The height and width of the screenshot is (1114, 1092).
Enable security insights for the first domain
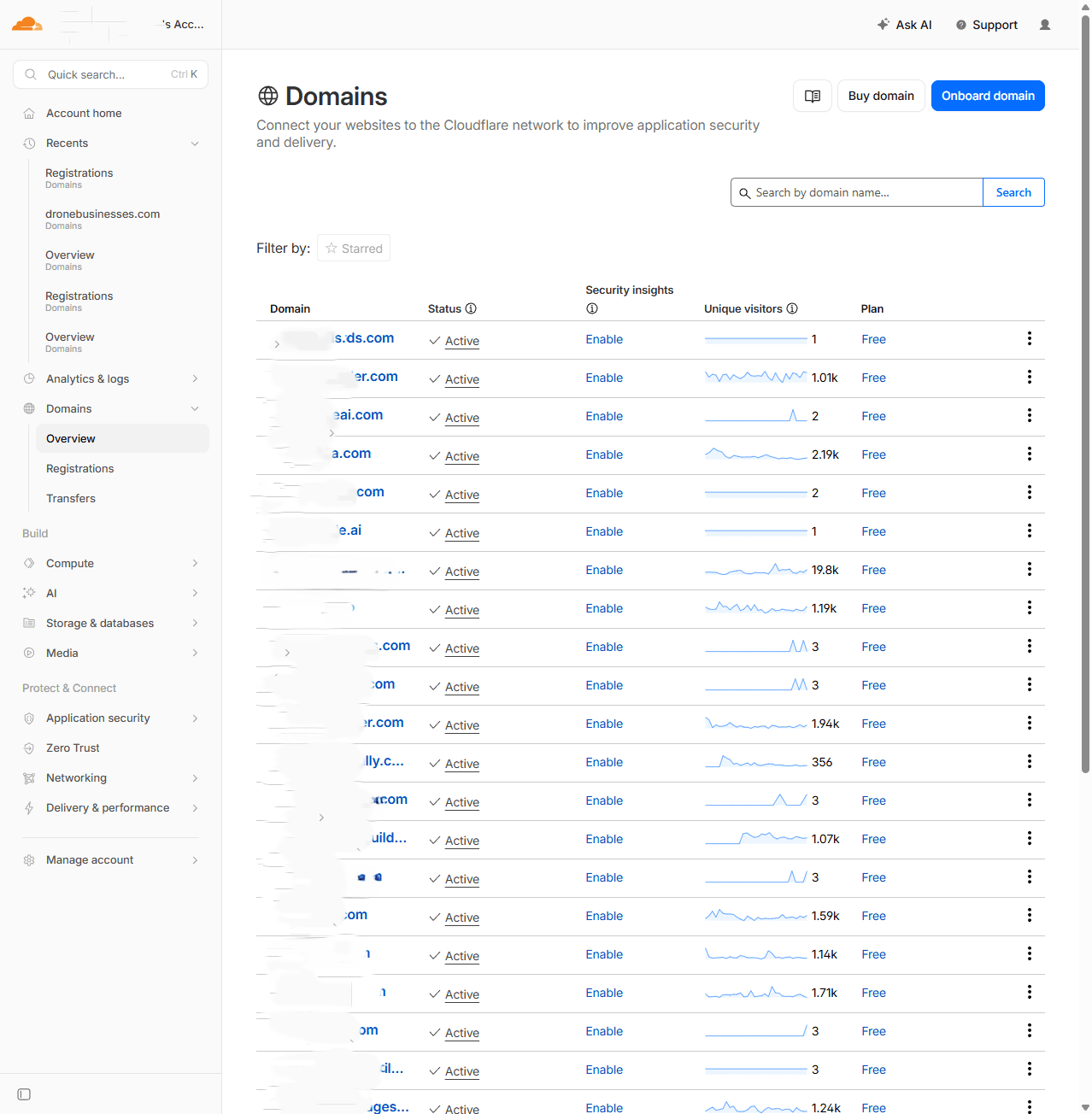[x=604, y=339]
